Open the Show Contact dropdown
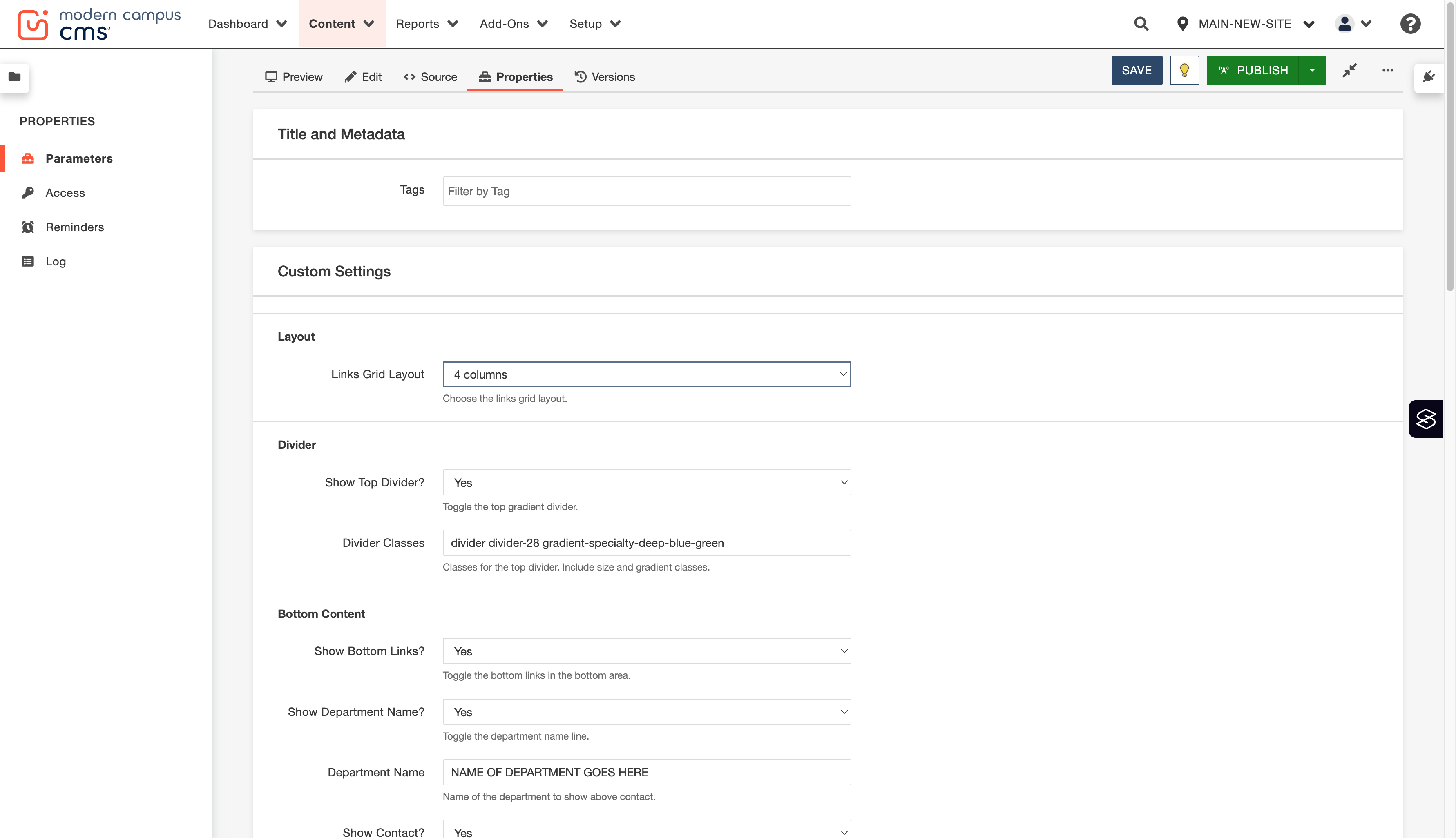 point(647,830)
